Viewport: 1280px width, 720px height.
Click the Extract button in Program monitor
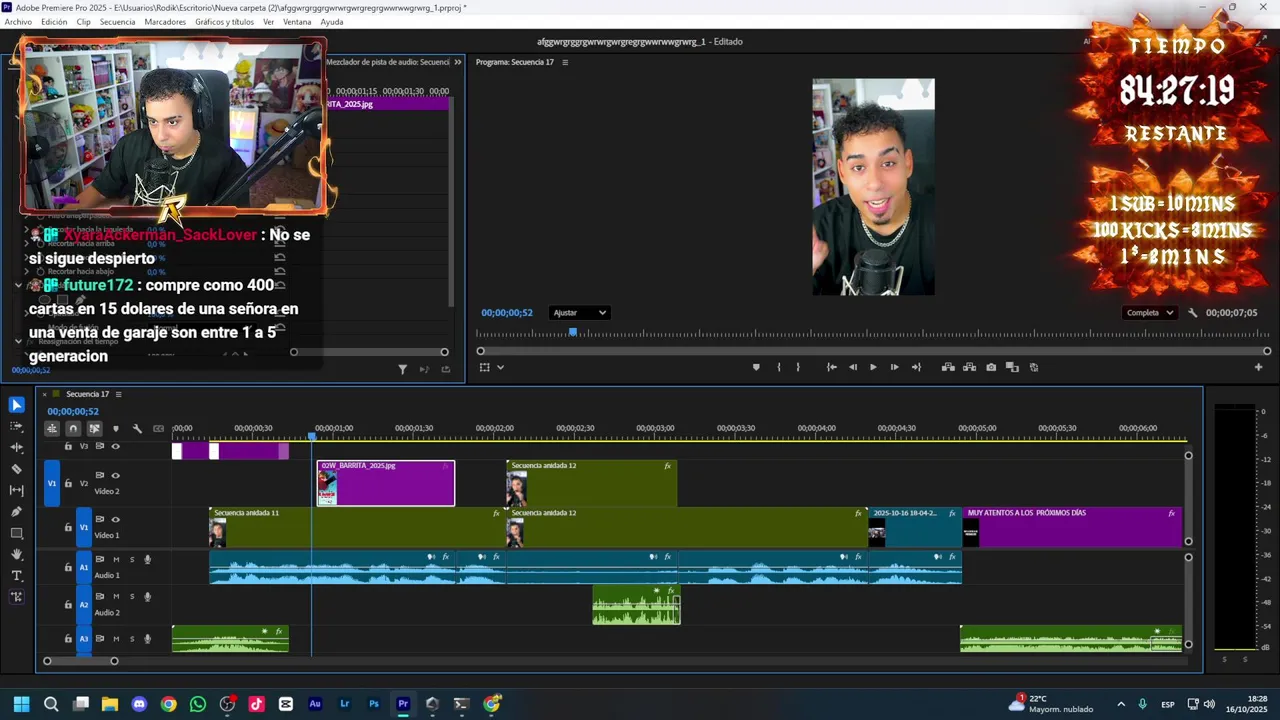click(969, 367)
